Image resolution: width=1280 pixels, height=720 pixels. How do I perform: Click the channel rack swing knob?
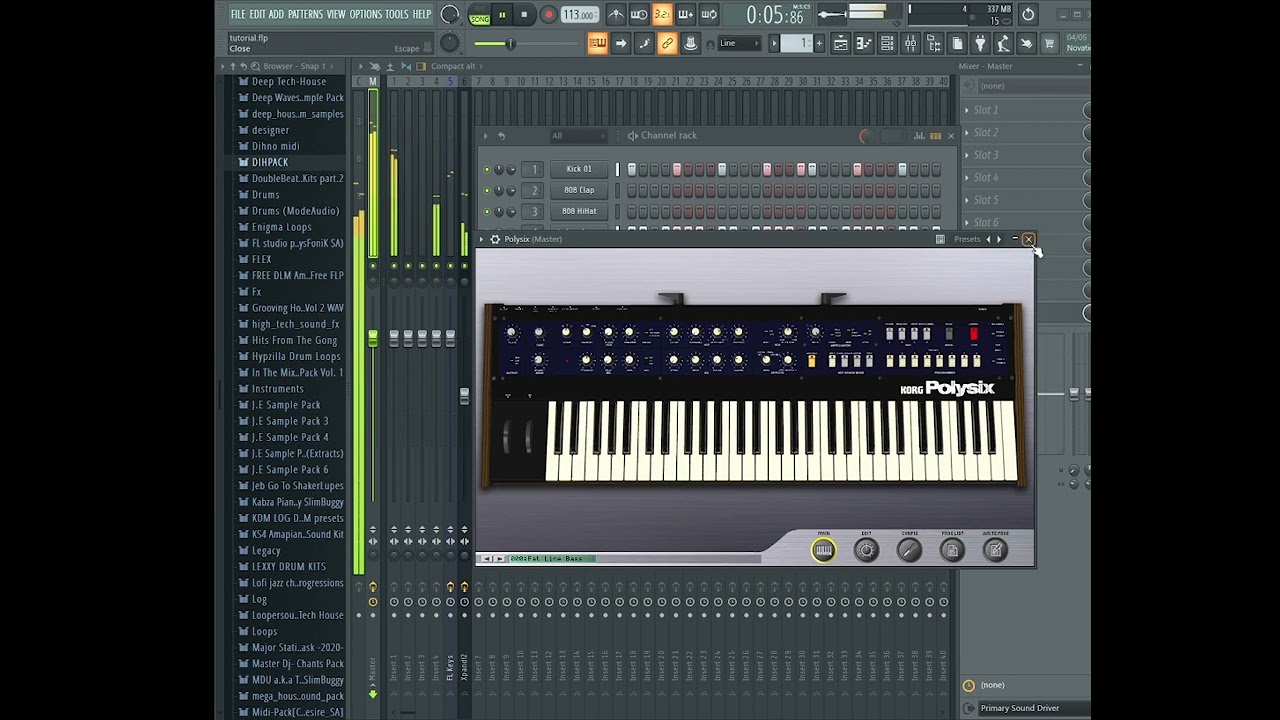(x=865, y=136)
